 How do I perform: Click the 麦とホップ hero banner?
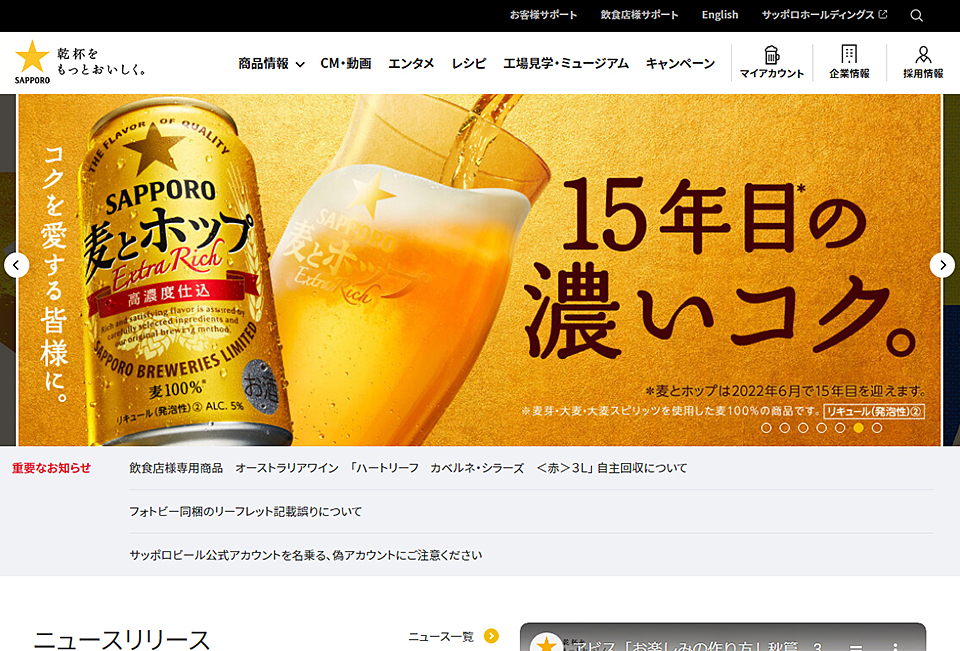(479, 269)
